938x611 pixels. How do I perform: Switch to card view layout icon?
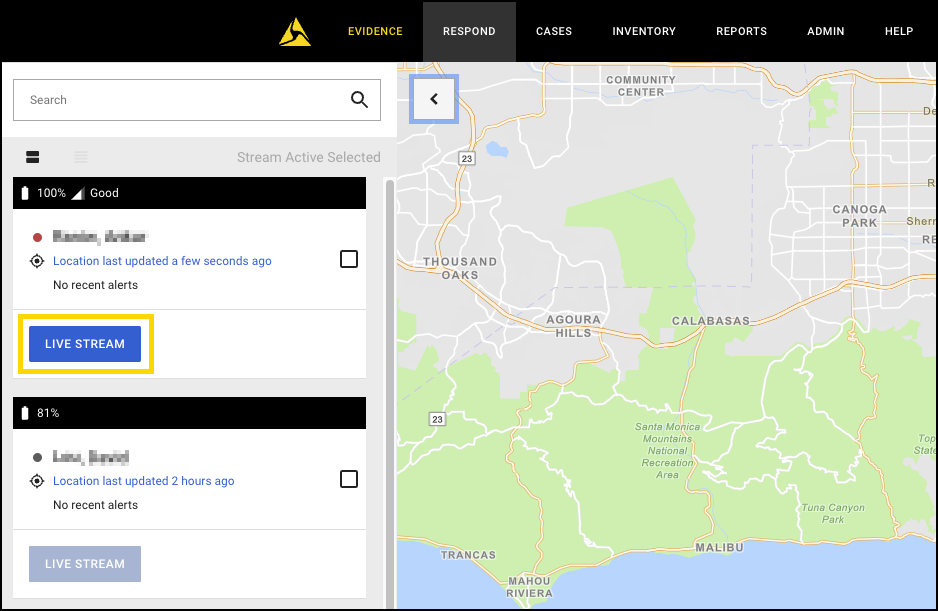tap(33, 157)
